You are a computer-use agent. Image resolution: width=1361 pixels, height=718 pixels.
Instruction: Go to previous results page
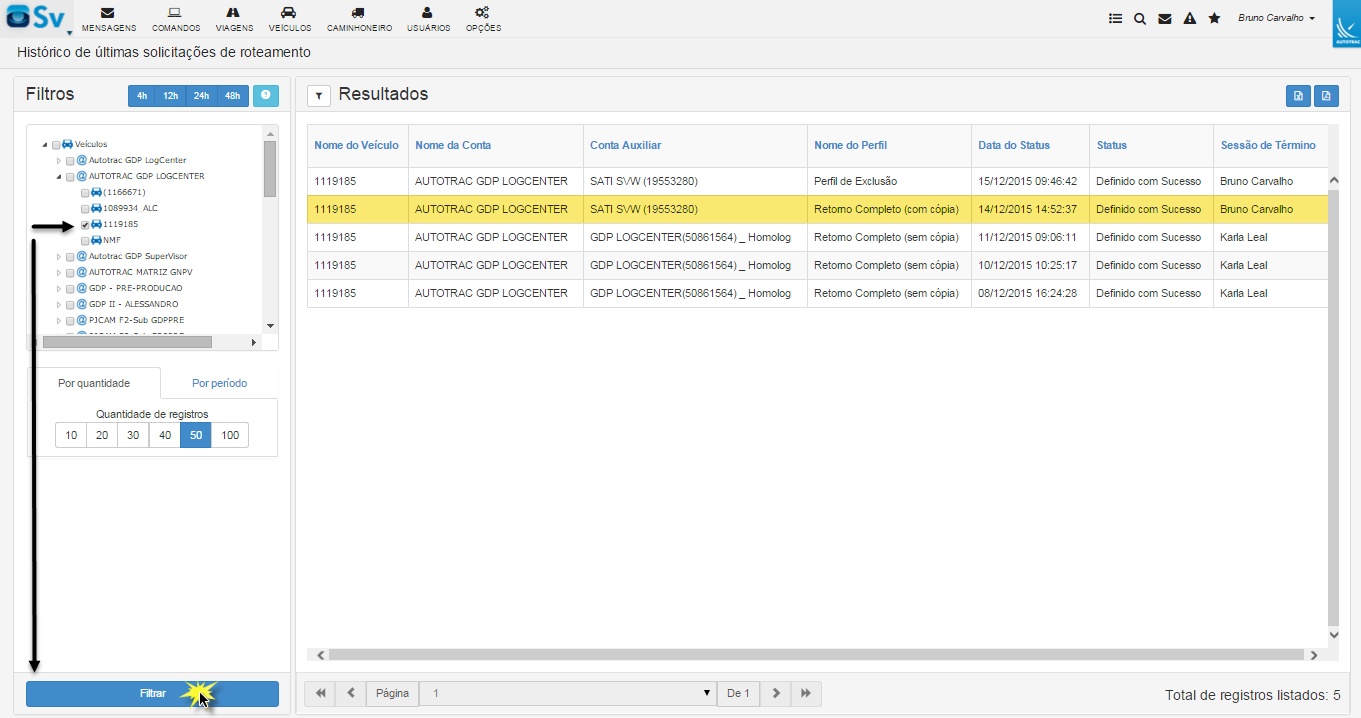click(x=351, y=693)
